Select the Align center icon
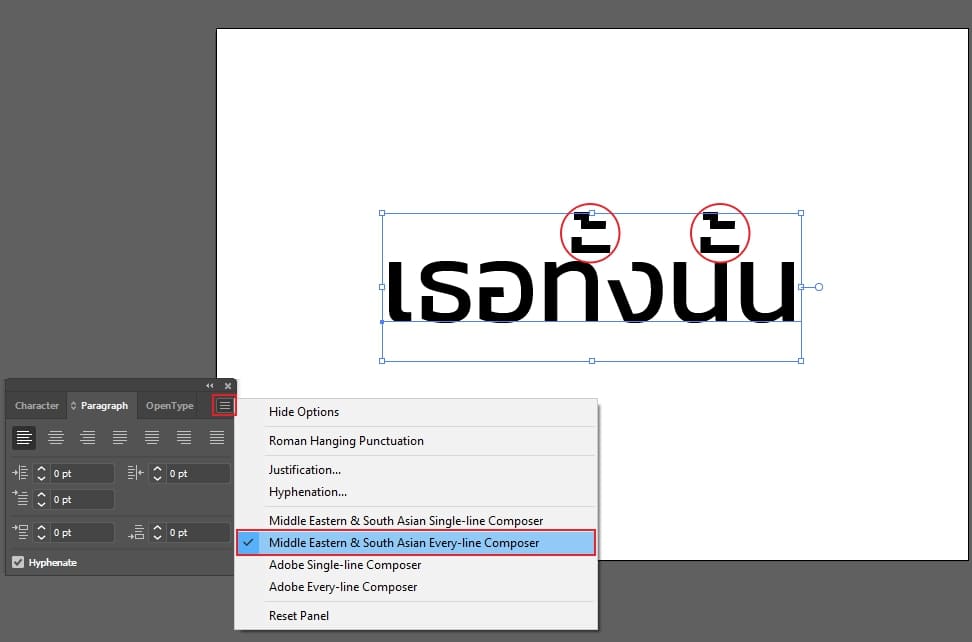Image resolution: width=972 pixels, height=642 pixels. click(x=56, y=438)
